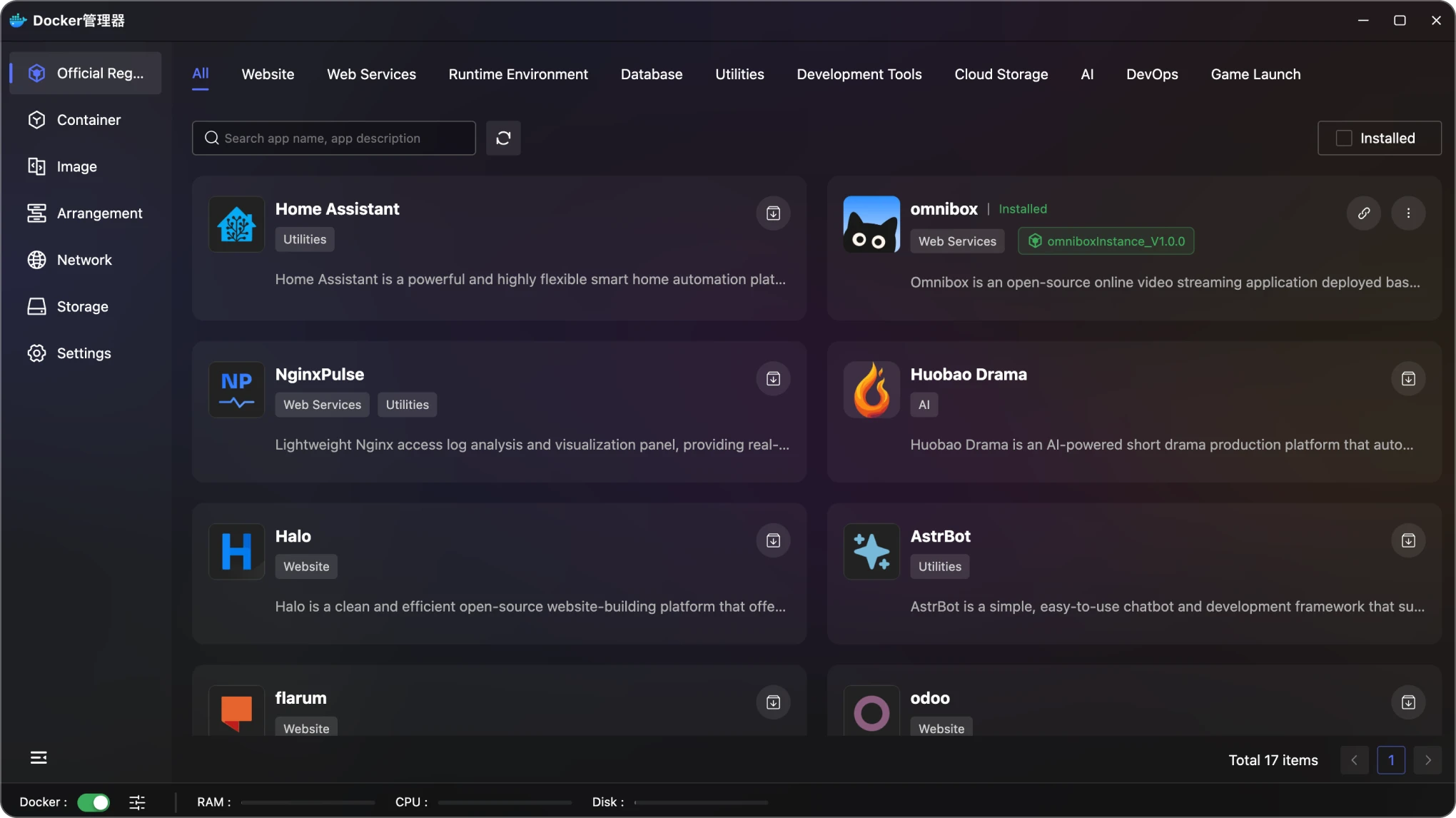
Task: Collapse the sidebar menu
Action: click(39, 757)
